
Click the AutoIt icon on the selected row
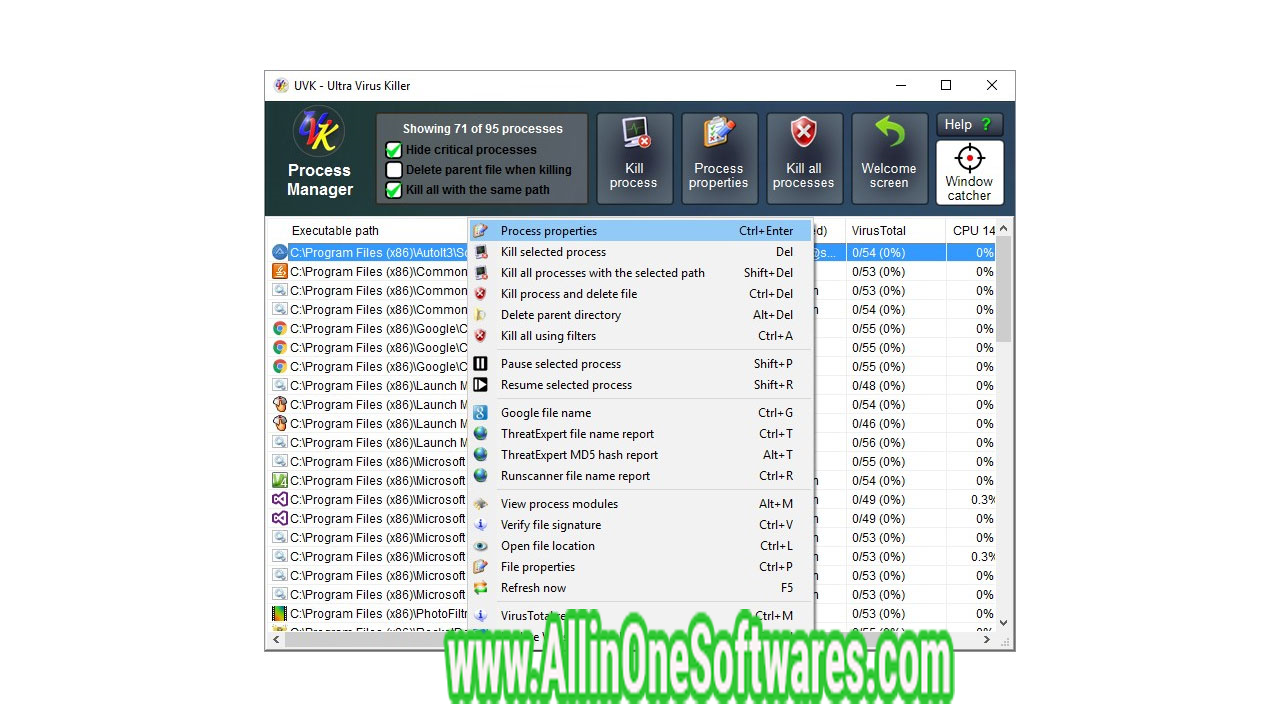coord(280,253)
